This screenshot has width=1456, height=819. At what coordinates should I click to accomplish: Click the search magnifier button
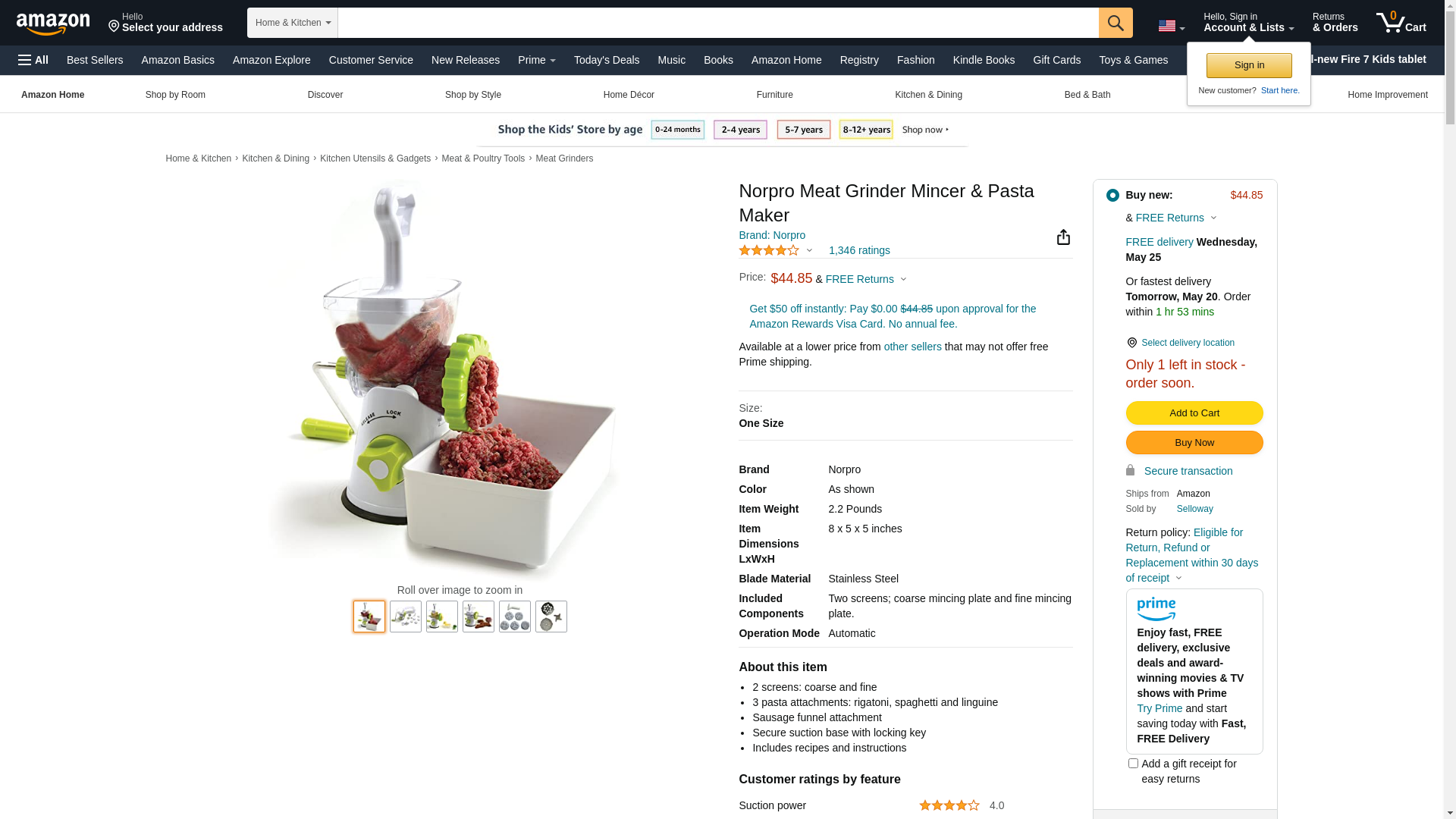click(1116, 23)
